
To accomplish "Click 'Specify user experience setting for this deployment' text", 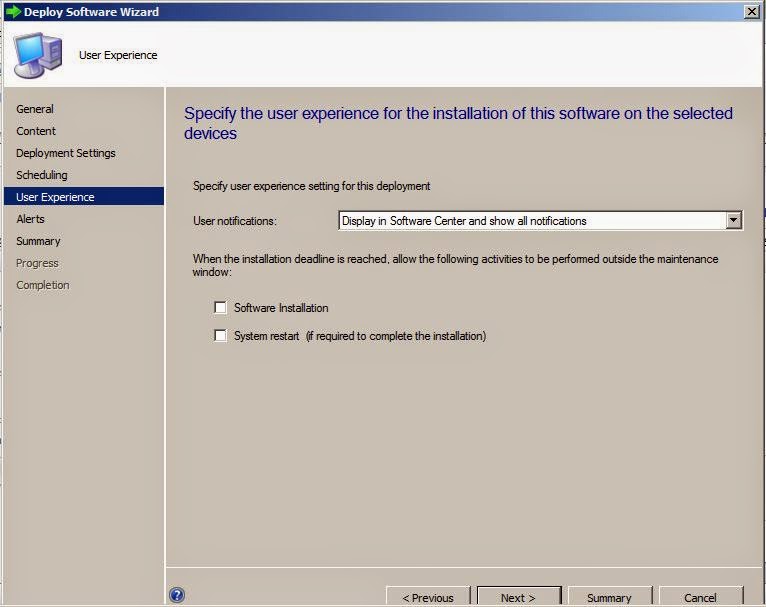I will [x=312, y=186].
